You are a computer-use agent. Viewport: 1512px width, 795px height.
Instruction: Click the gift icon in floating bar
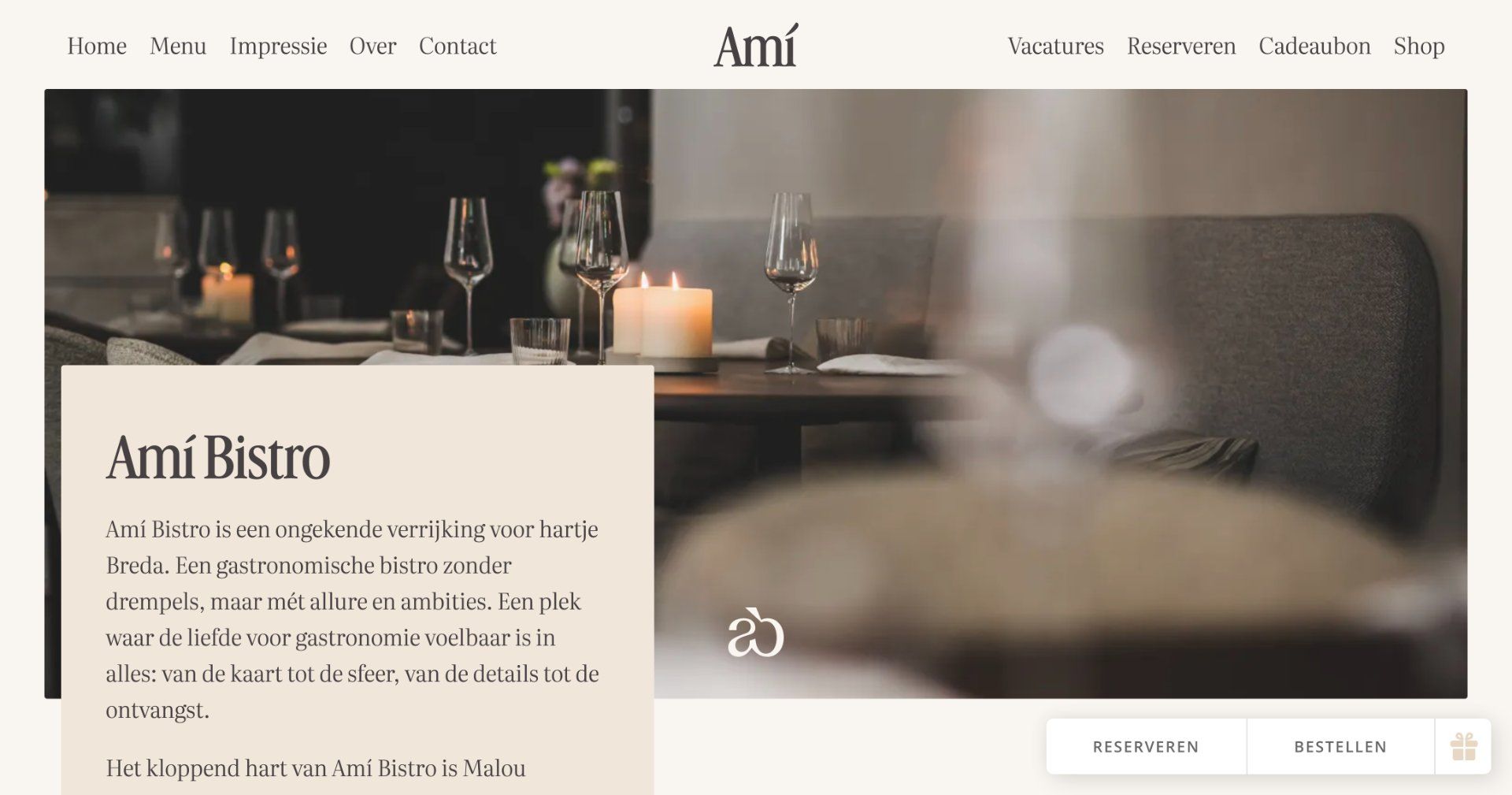(1463, 746)
